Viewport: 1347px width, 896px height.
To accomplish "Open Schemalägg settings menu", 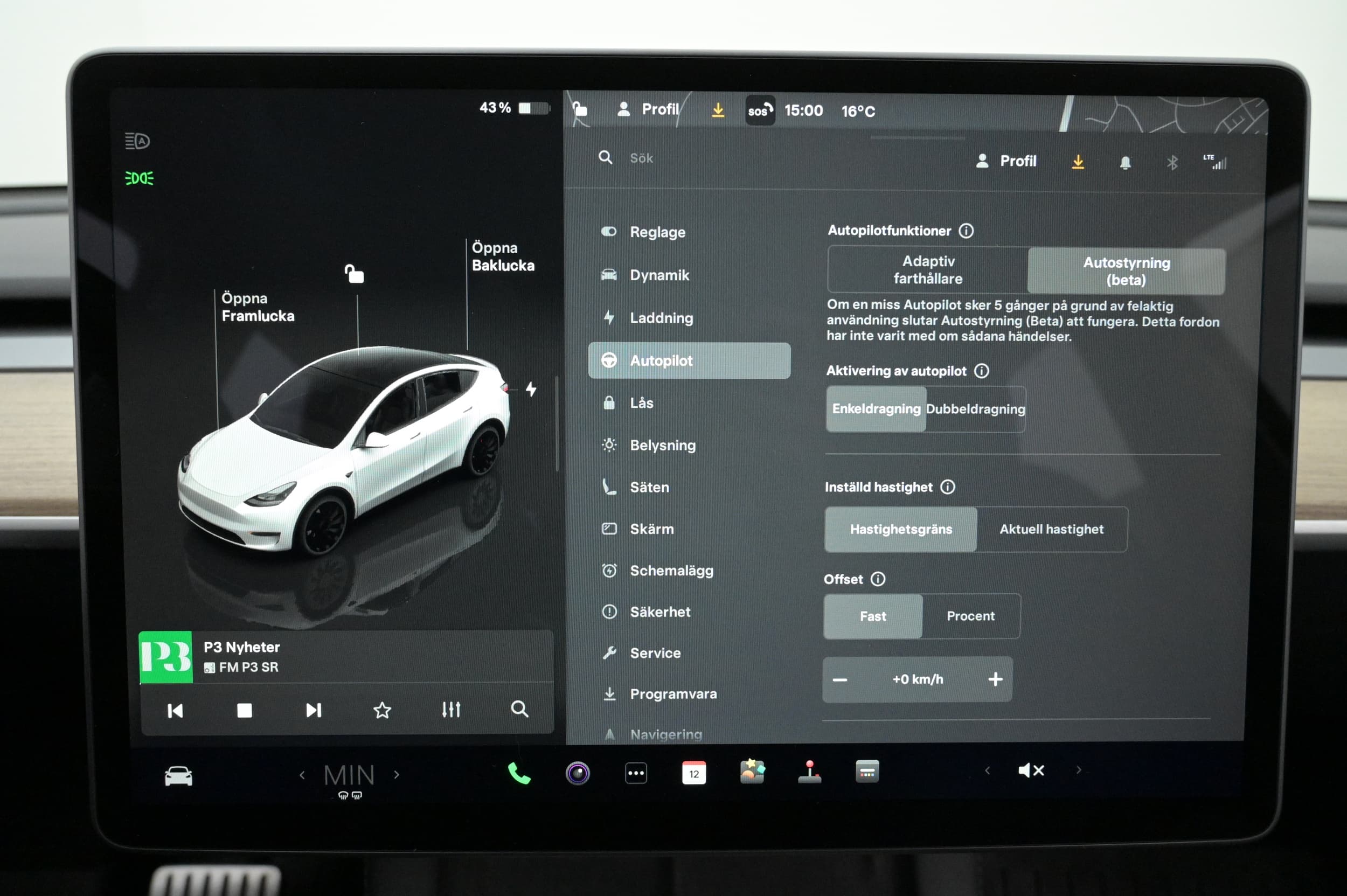I will [689, 570].
